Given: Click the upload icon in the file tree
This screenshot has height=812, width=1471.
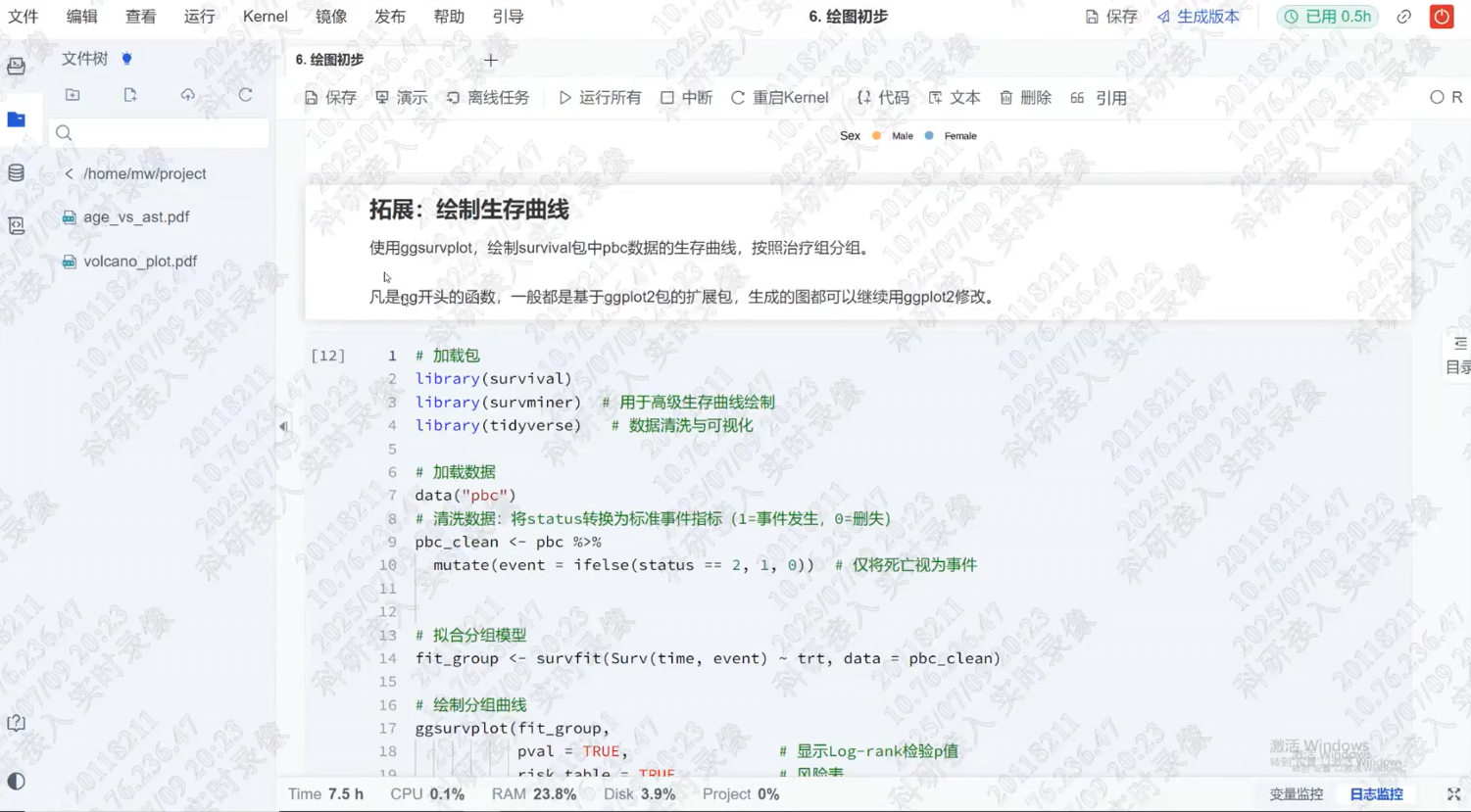Looking at the screenshot, I should pos(187,95).
